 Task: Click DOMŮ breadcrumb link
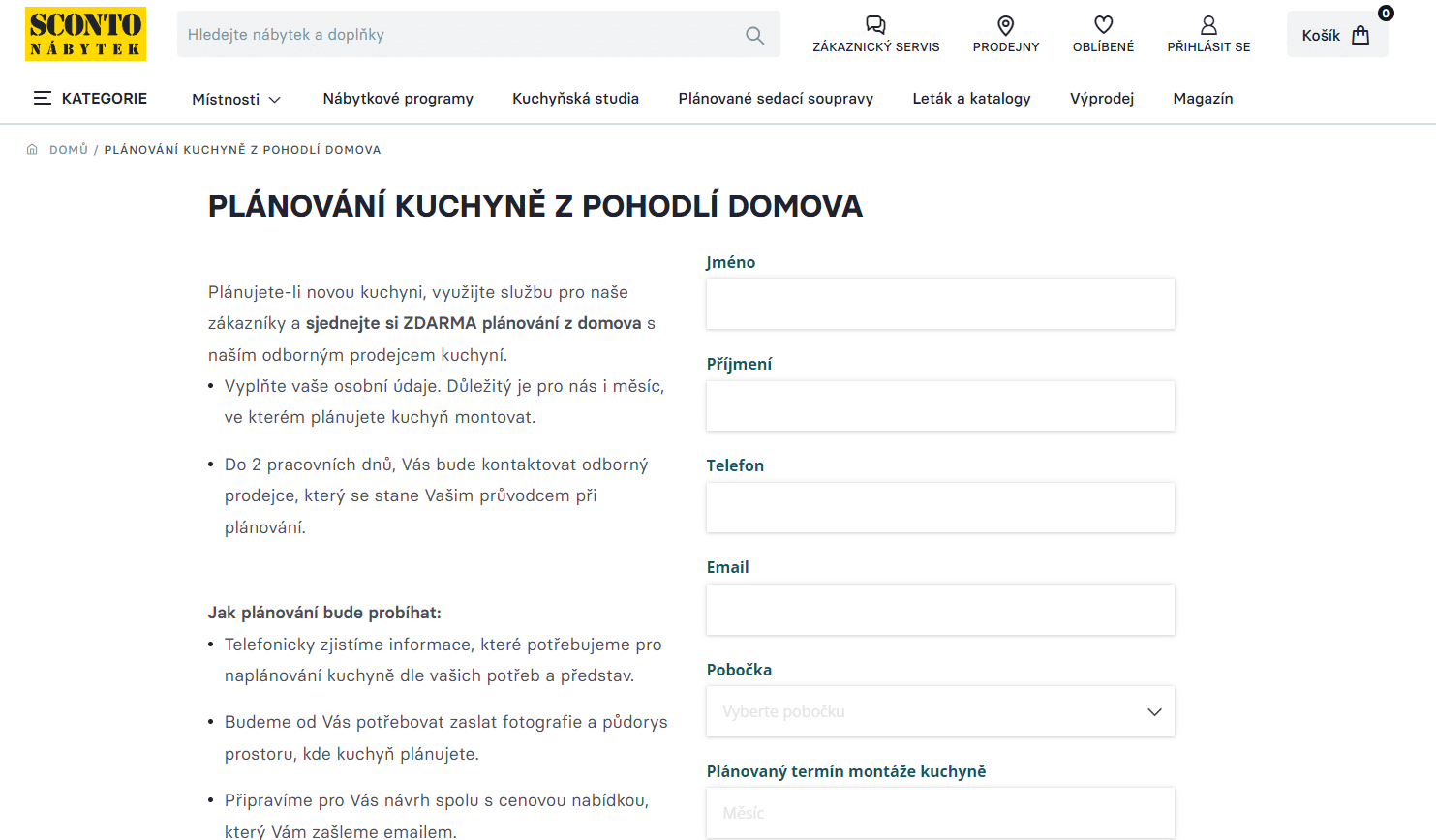(69, 150)
